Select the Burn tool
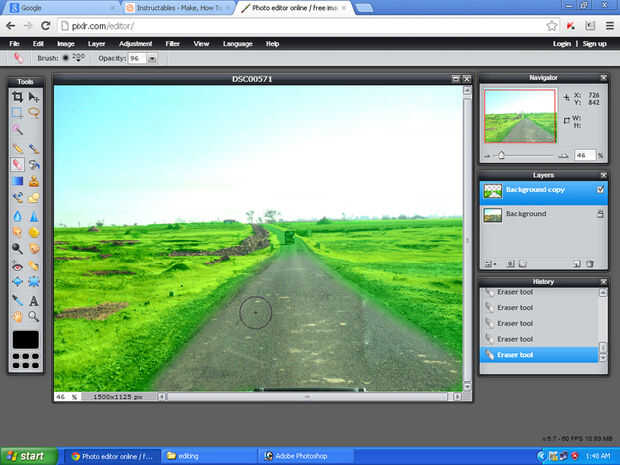 pos(34,249)
